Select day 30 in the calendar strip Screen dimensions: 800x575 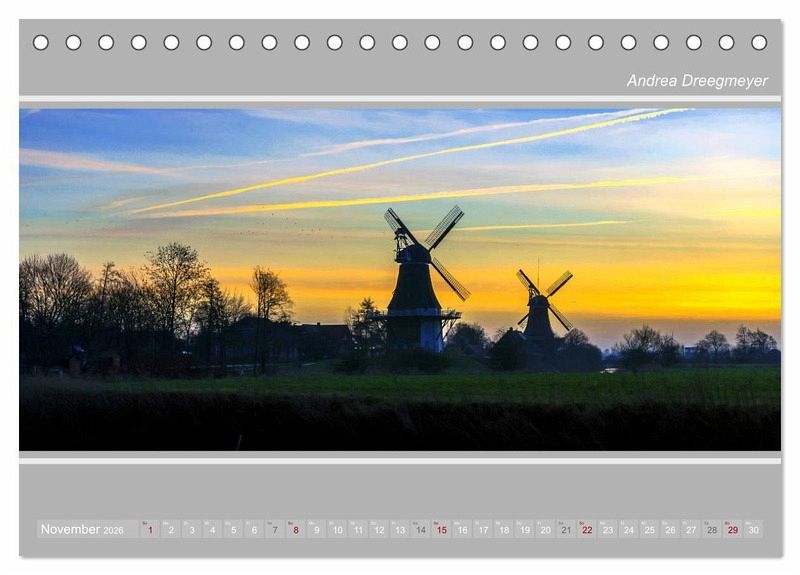[754, 529]
